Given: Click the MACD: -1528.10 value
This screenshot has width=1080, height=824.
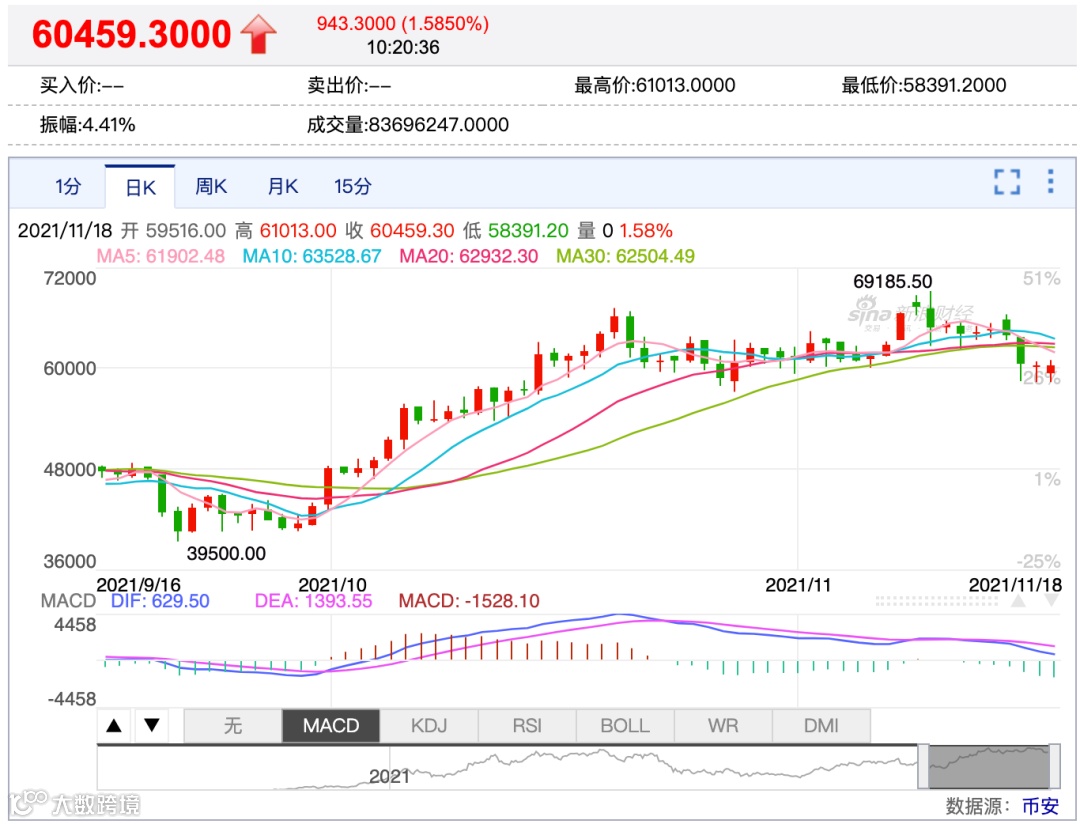Looking at the screenshot, I should click(469, 601).
